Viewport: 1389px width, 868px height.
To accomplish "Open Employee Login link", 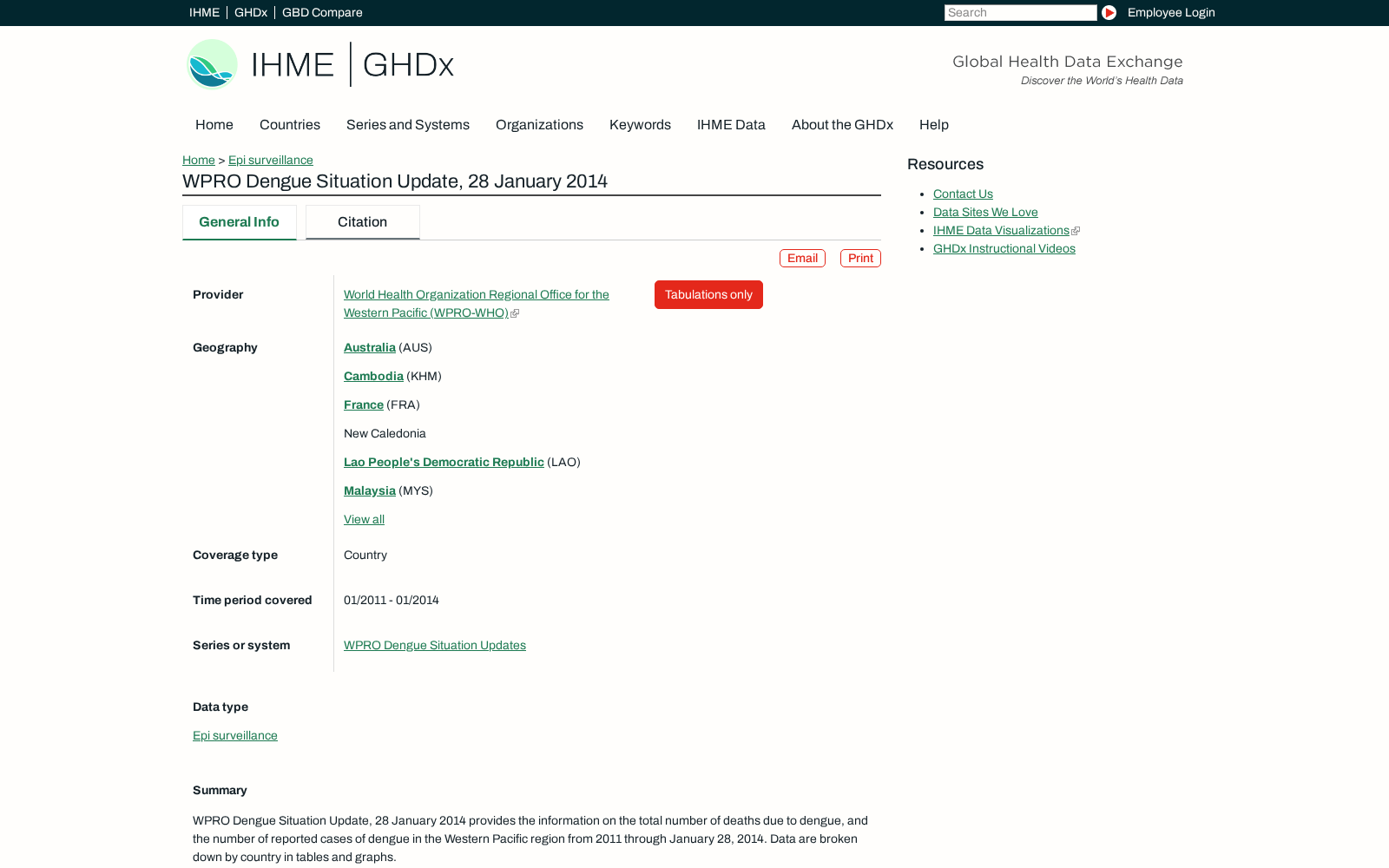I will pos(1171,12).
